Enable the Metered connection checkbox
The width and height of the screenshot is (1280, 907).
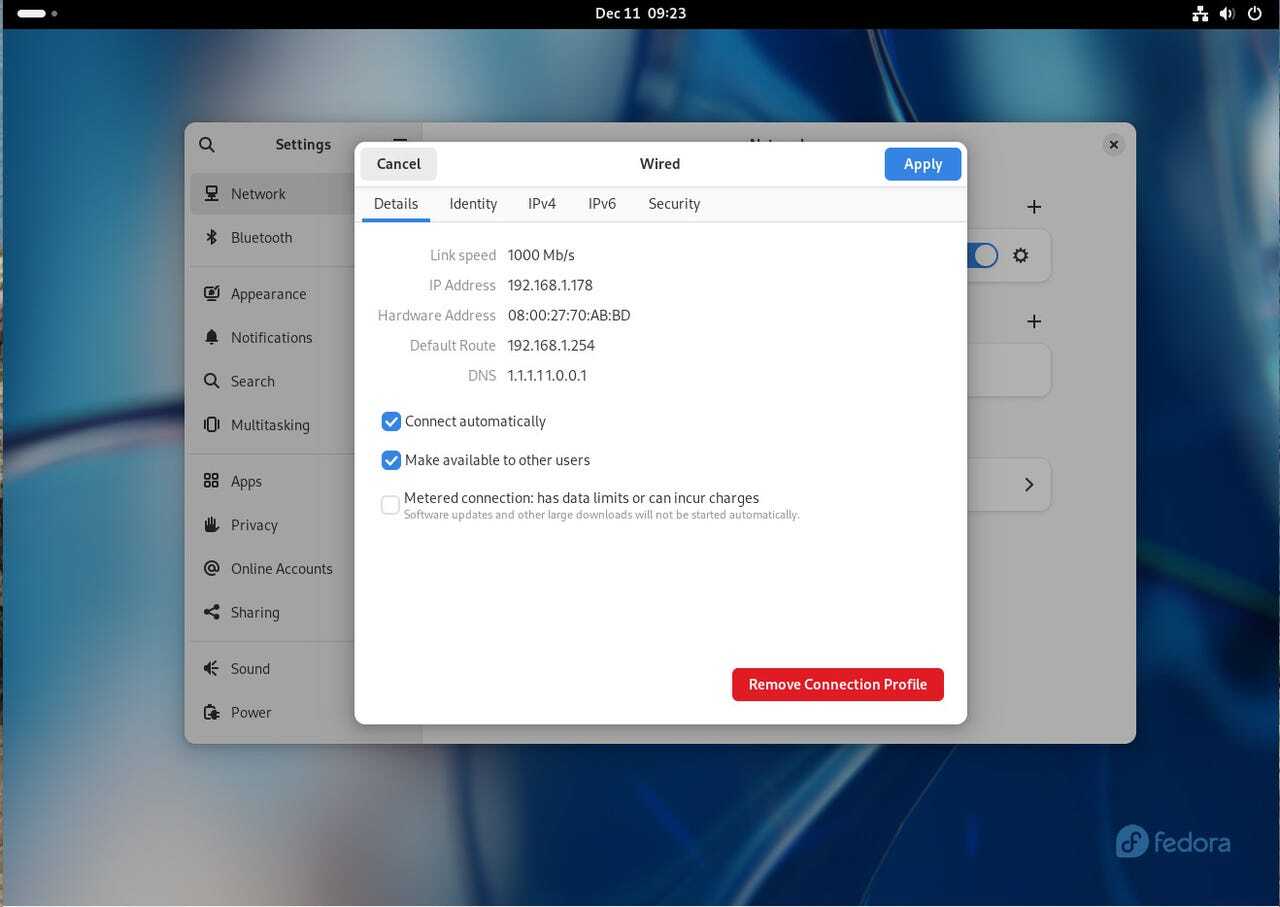[391, 505]
